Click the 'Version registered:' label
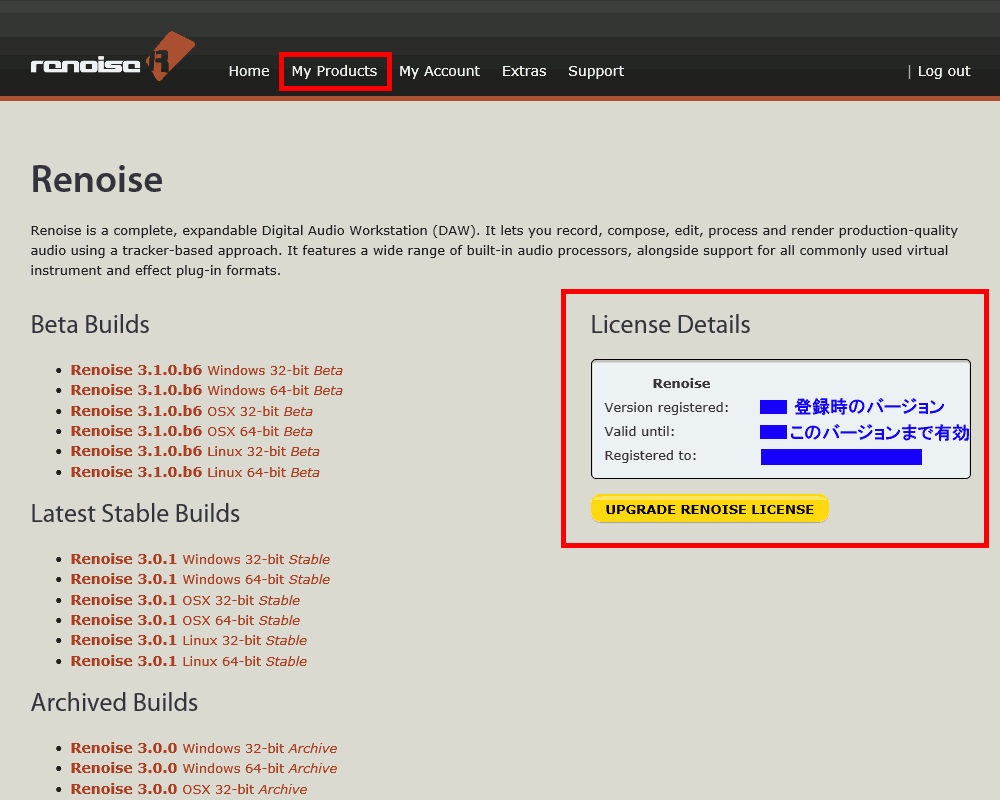Viewport: 1000px width, 800px height. [x=666, y=408]
